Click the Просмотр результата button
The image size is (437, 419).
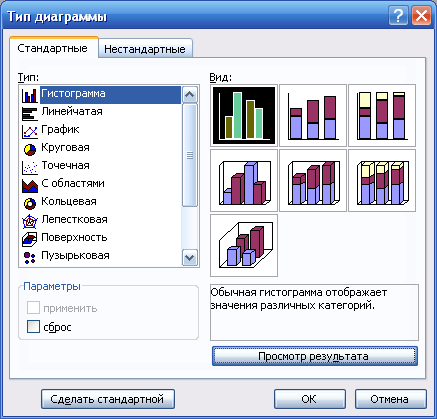coord(315,356)
